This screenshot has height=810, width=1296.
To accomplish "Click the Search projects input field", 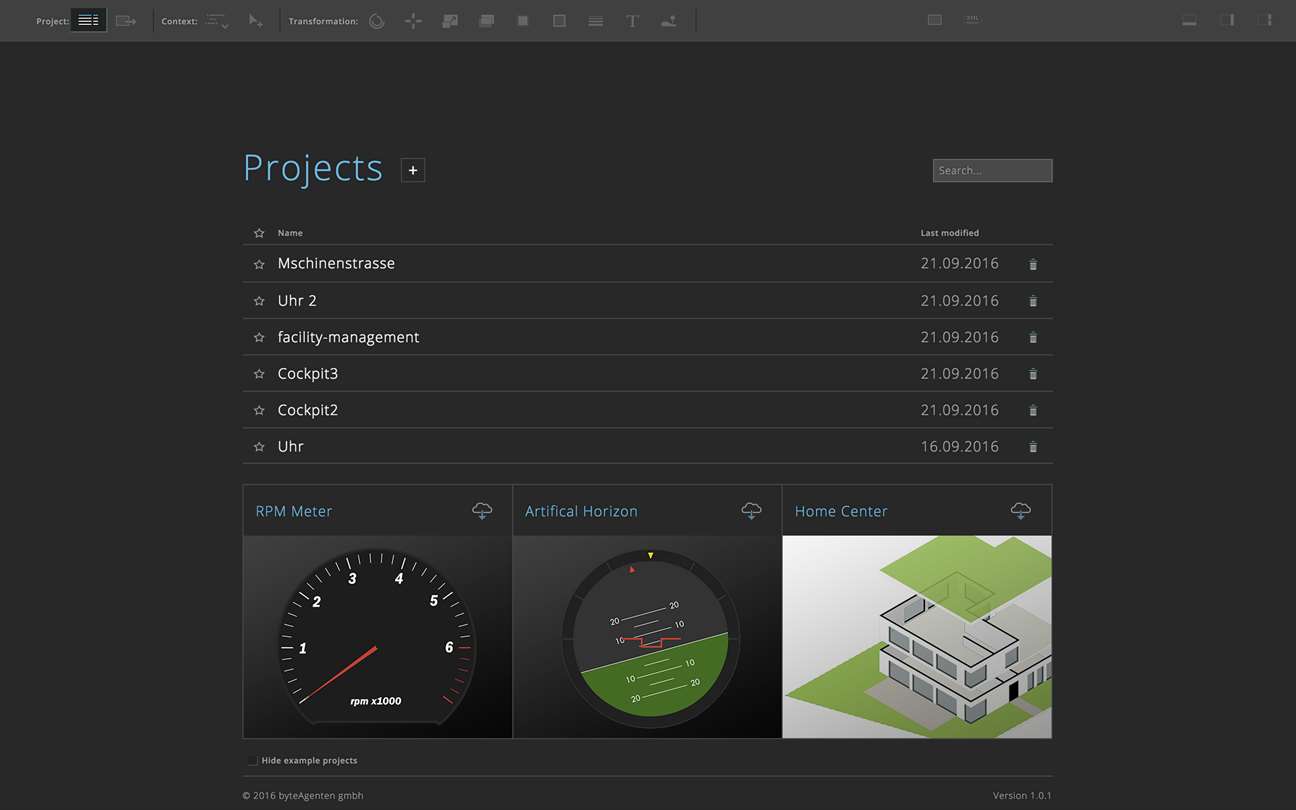I will 992,171.
